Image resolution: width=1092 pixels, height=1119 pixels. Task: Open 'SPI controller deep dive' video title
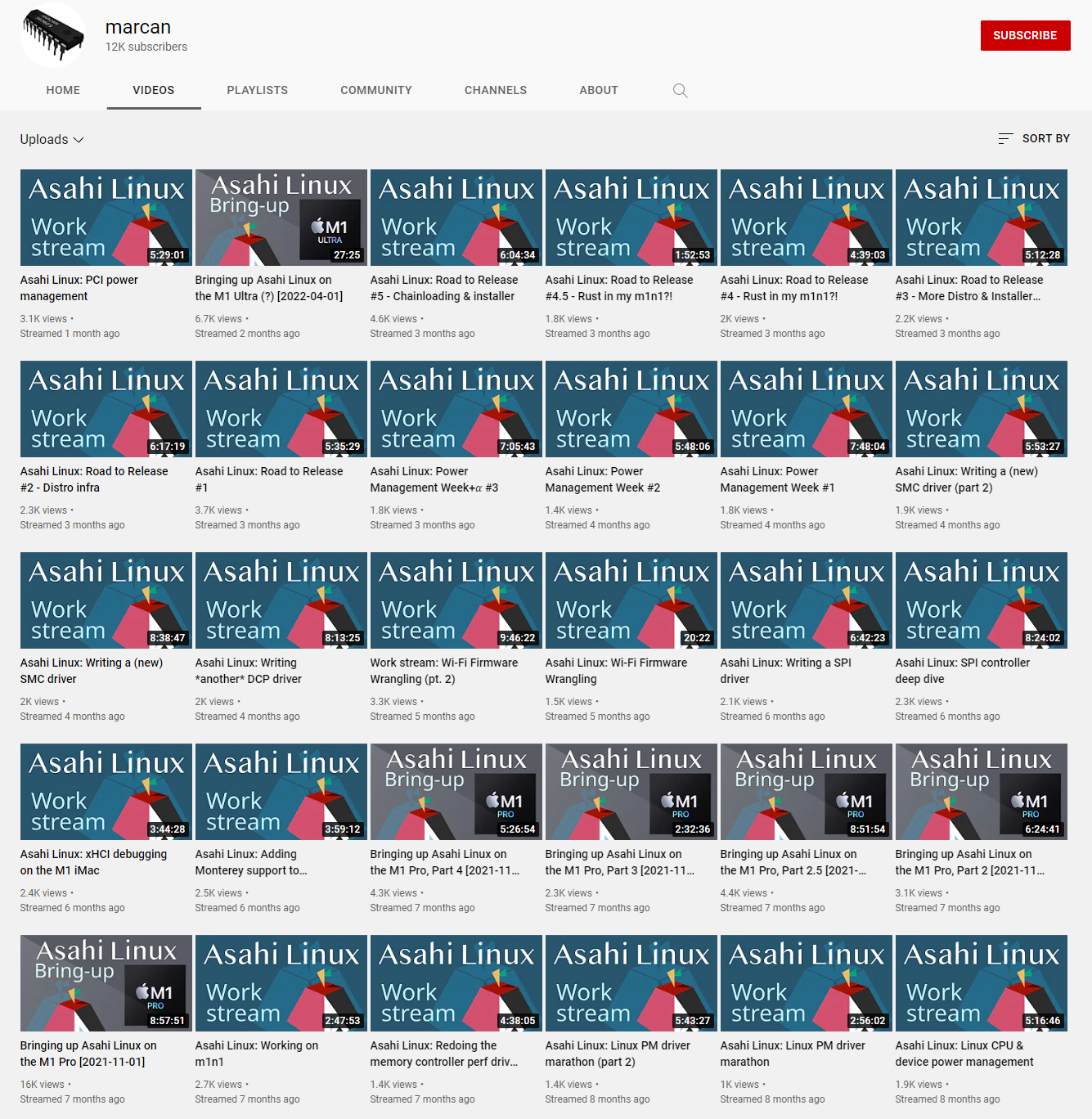(x=963, y=671)
